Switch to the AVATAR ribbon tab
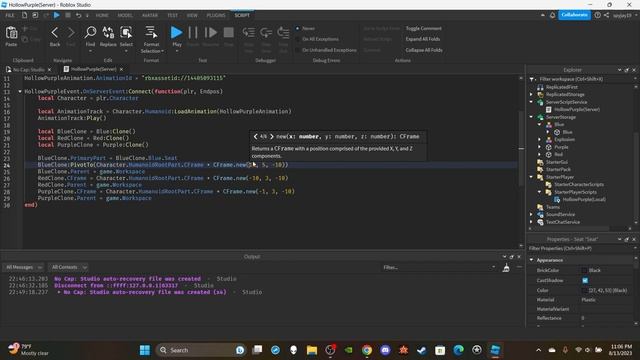640x360 pixels. [x=150, y=15]
